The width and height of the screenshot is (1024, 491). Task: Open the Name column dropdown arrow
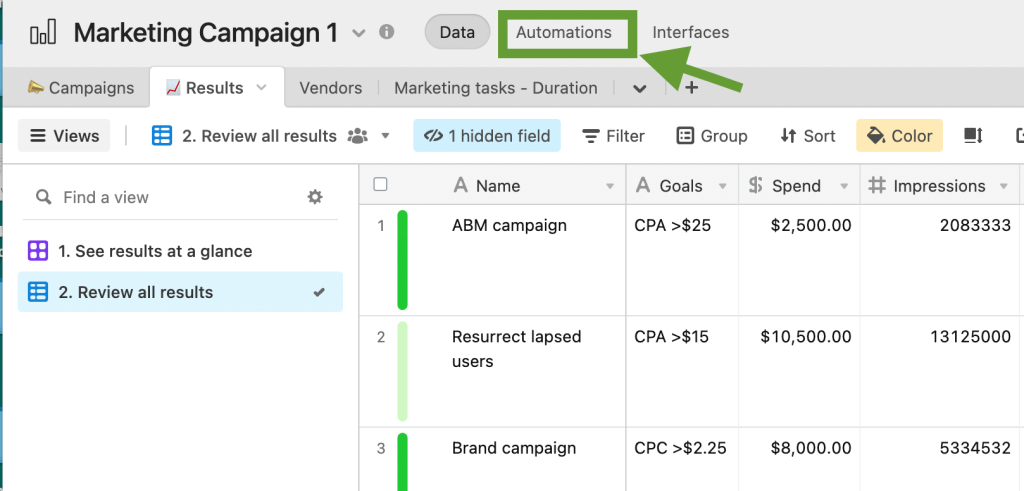[x=610, y=186]
